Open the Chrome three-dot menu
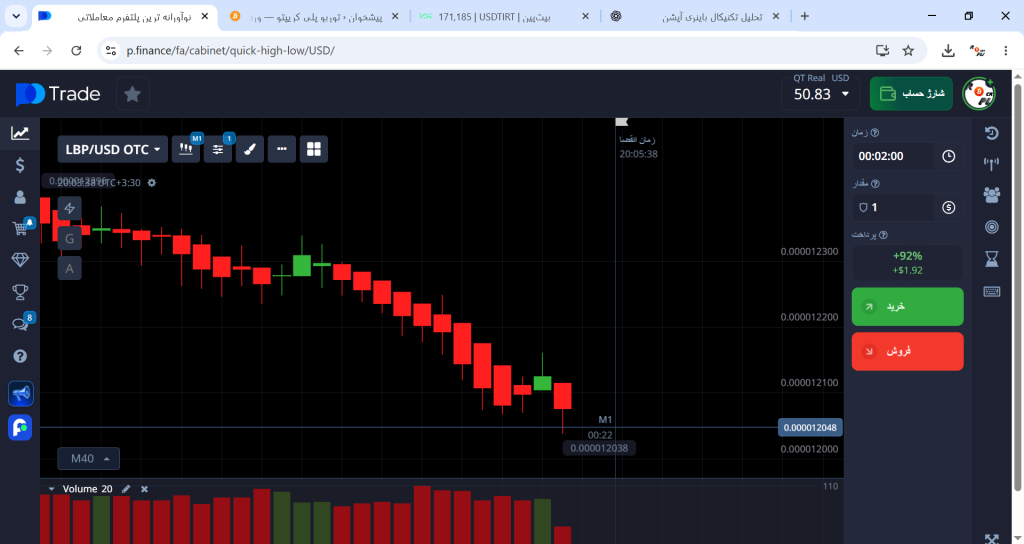 tap(1006, 50)
